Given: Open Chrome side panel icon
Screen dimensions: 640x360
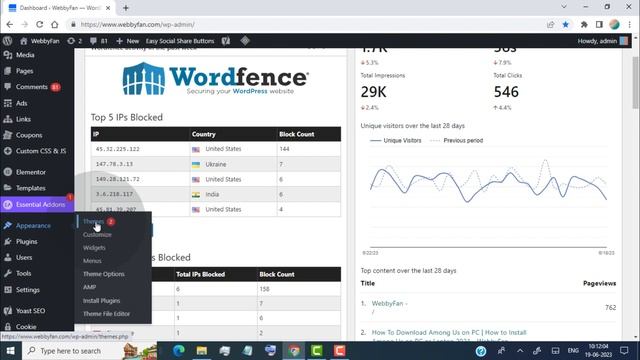Looking at the screenshot, I should pos(599,24).
